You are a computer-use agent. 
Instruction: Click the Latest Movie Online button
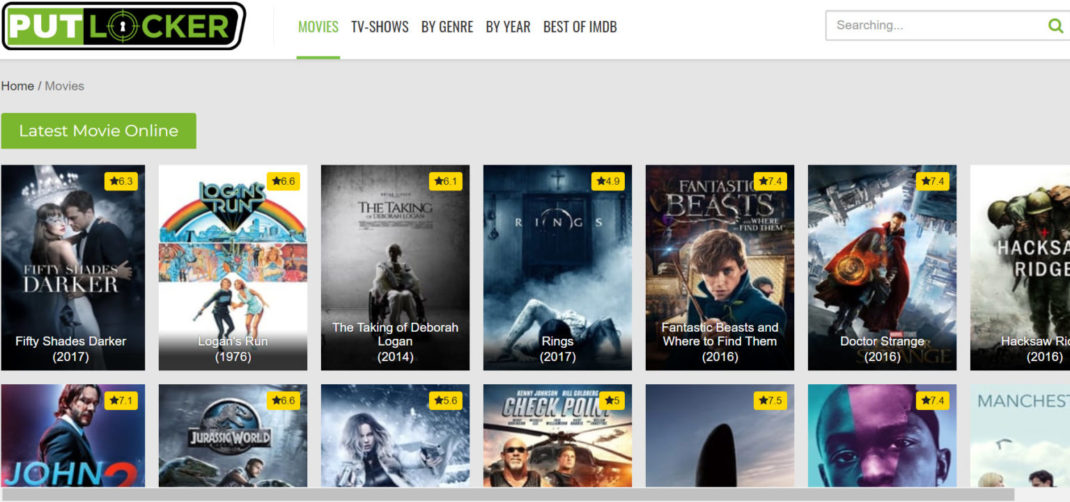coord(98,131)
